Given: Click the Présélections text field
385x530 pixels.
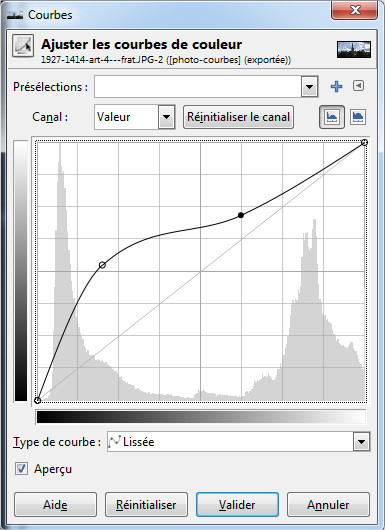Looking at the screenshot, I should tap(198, 87).
